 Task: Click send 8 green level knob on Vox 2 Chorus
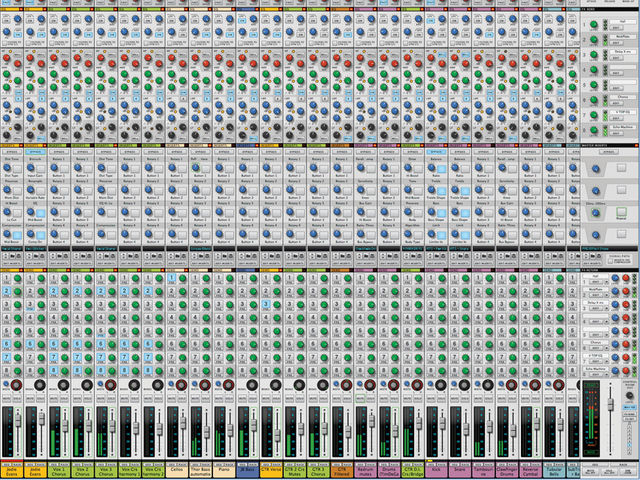(88, 371)
